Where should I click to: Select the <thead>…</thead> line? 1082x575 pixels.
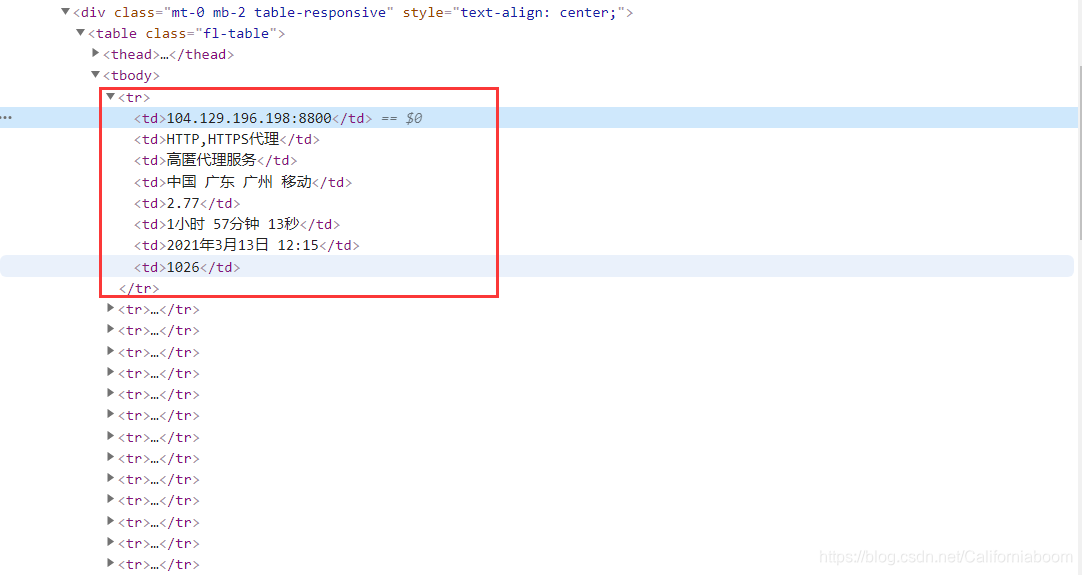tap(168, 55)
